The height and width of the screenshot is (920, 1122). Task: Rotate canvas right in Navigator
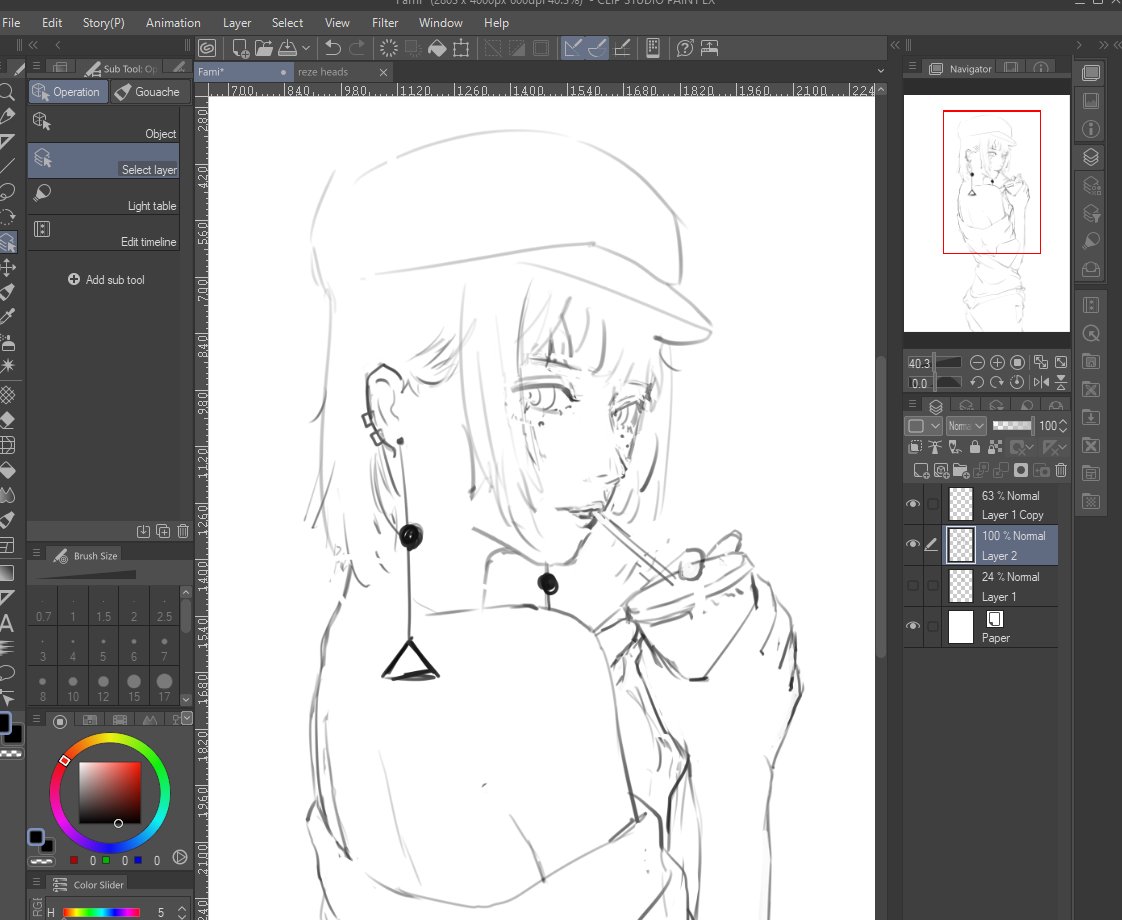pyautogui.click(x=997, y=383)
